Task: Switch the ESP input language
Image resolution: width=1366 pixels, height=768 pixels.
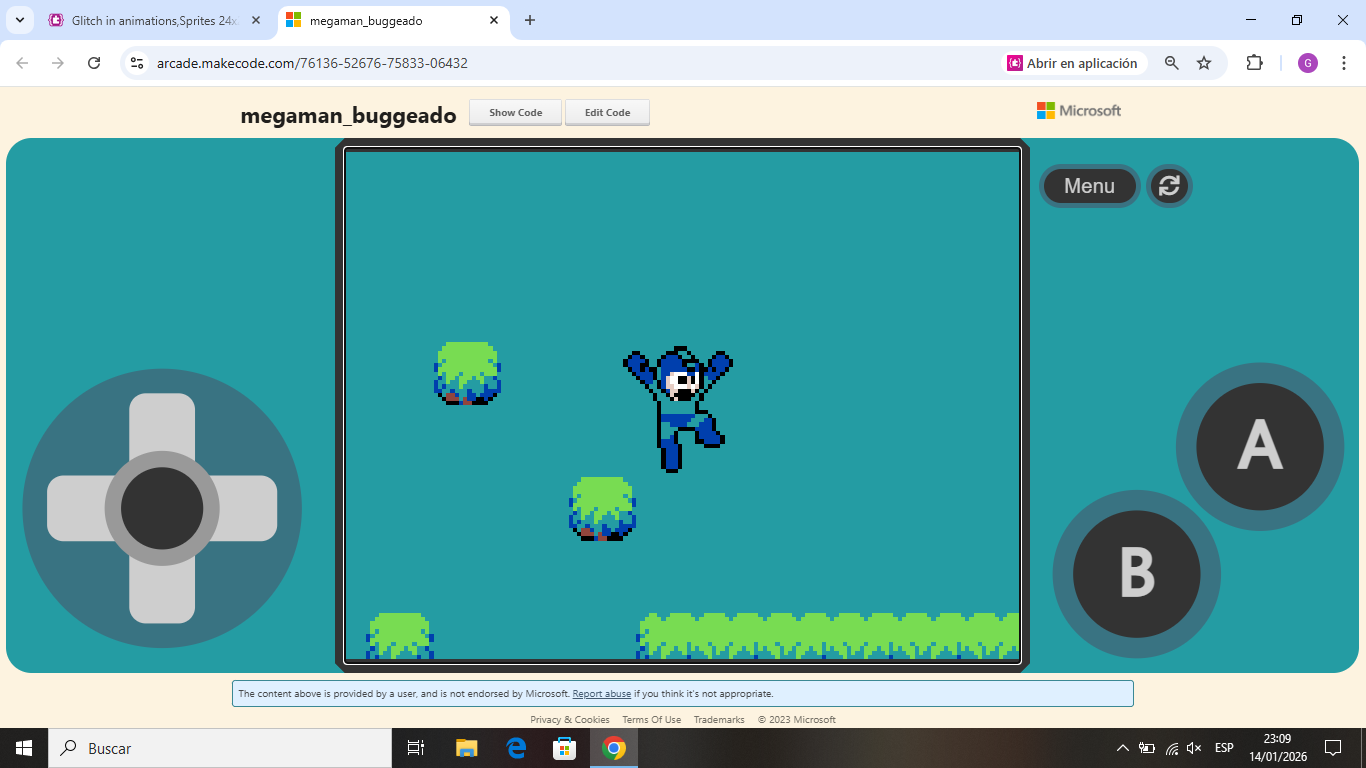Action: tap(1224, 748)
